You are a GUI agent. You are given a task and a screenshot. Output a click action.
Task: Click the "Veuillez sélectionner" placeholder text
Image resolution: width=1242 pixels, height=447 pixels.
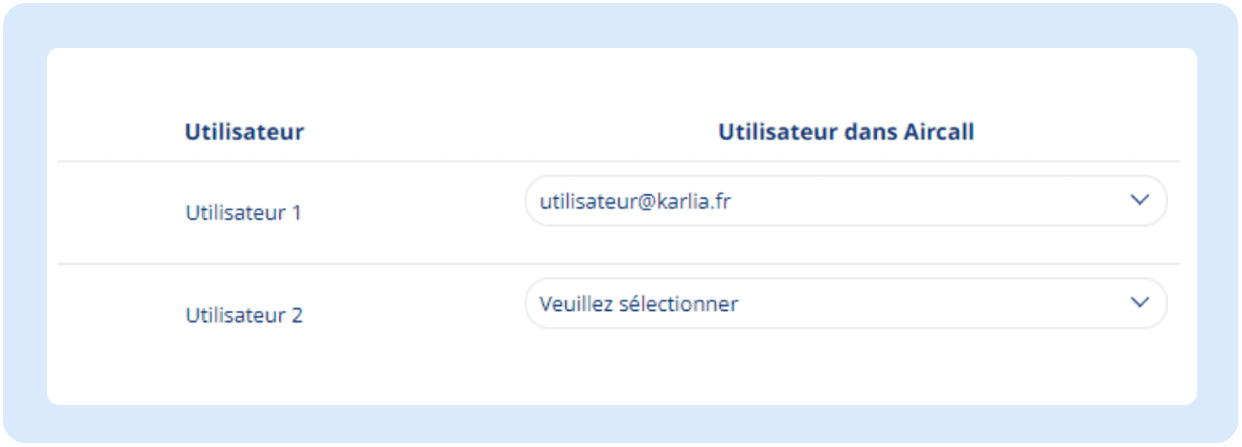[638, 303]
